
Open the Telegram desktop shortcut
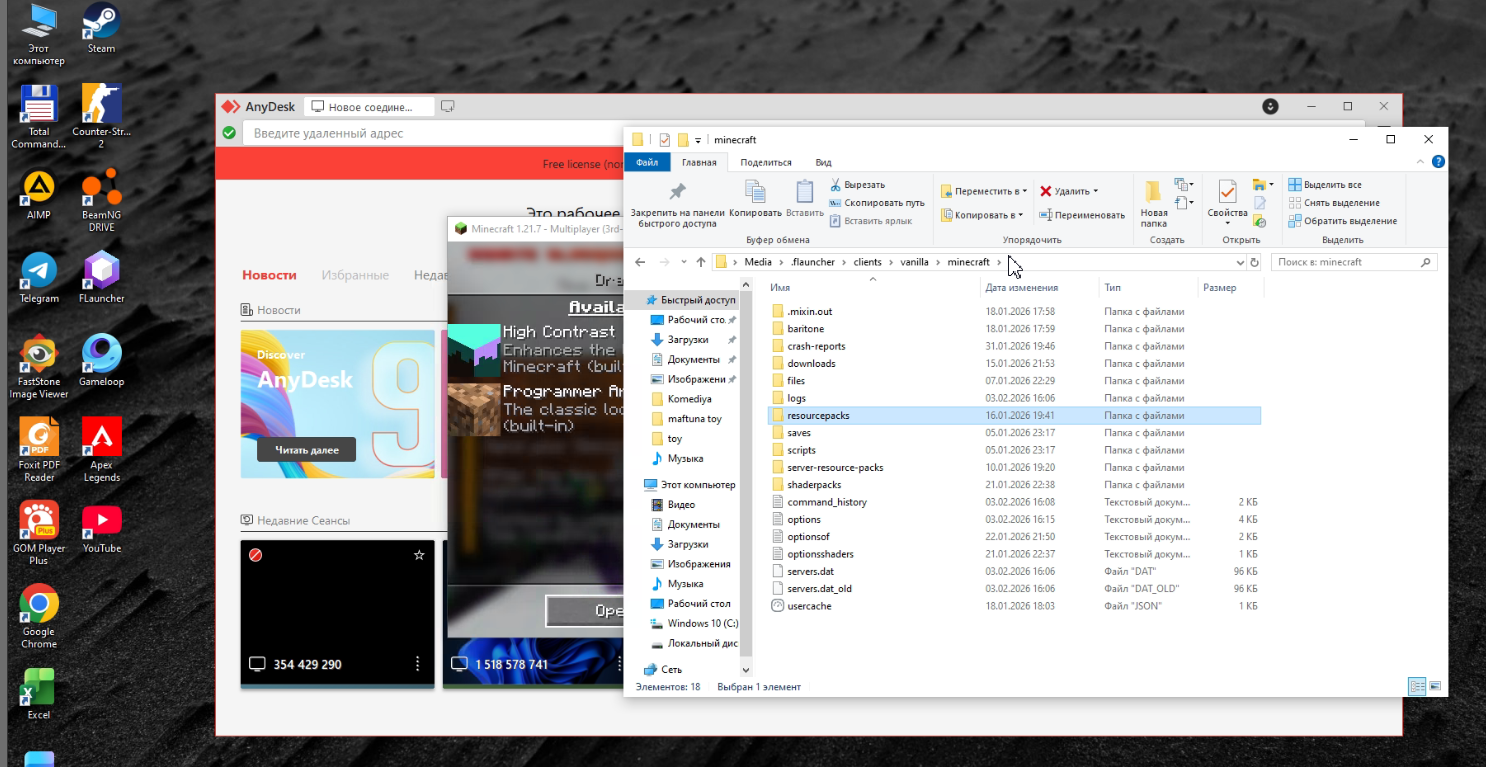pyautogui.click(x=39, y=272)
